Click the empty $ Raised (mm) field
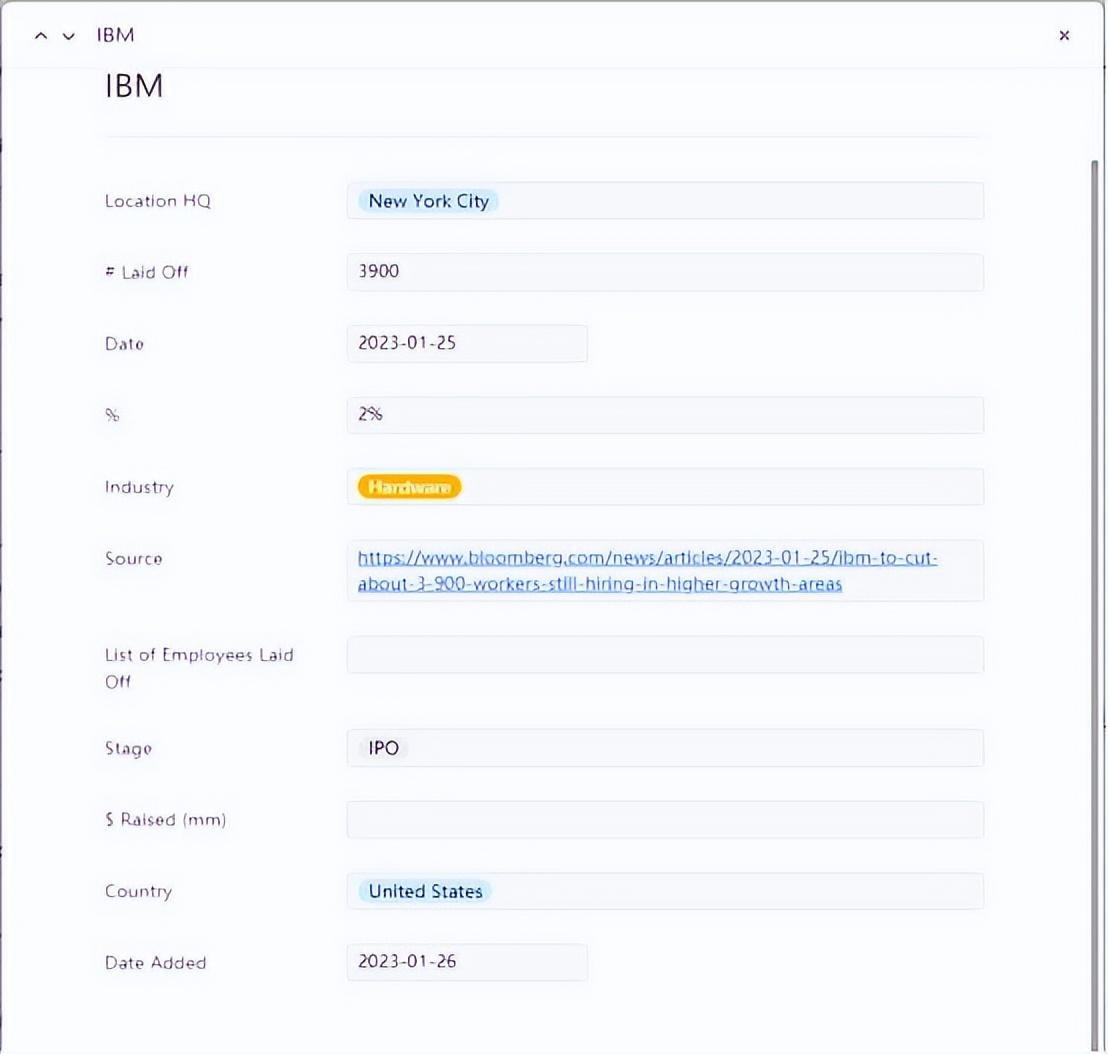The image size is (1108, 1054). (x=664, y=820)
